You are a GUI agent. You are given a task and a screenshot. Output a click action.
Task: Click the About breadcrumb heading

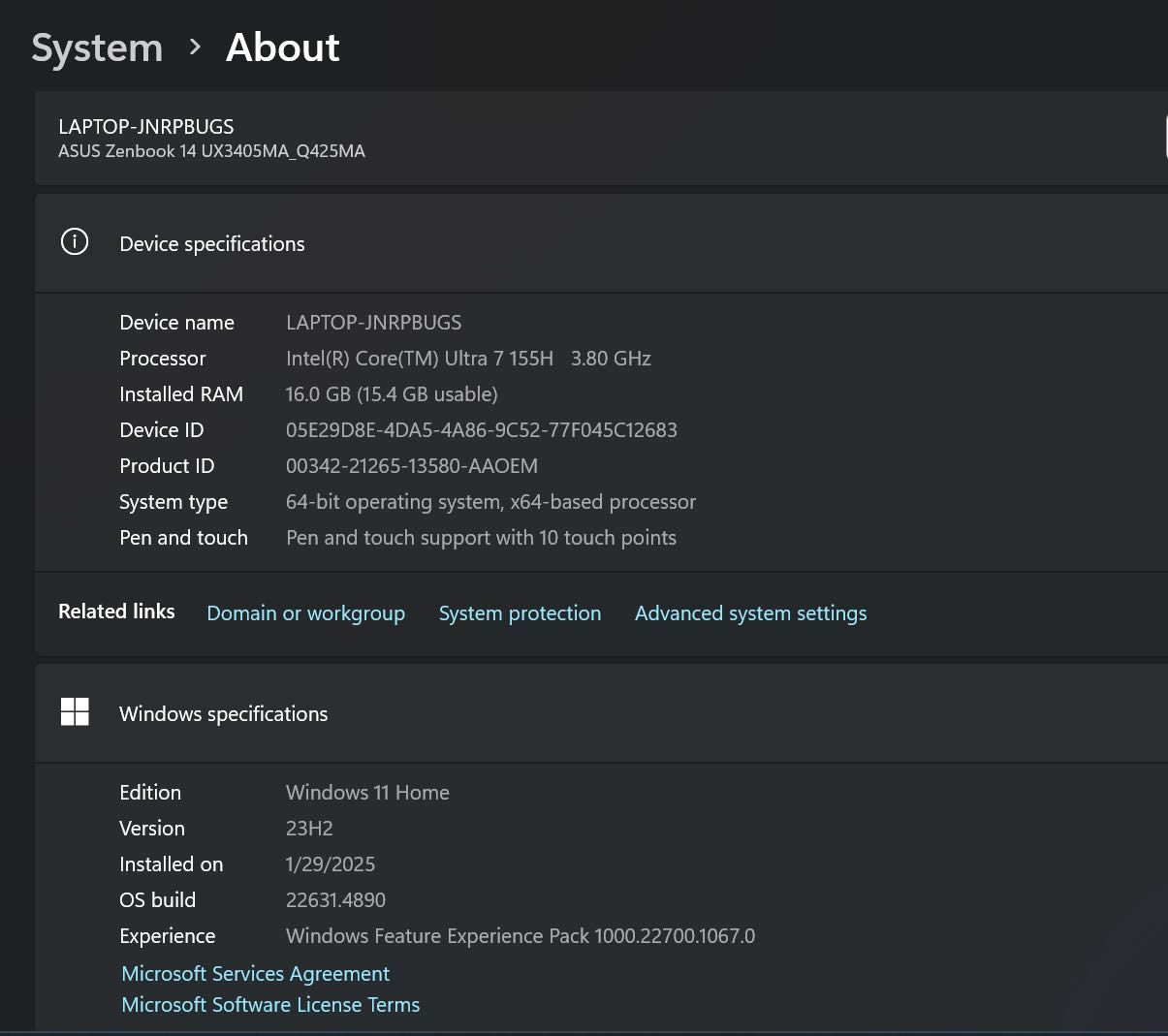282,47
